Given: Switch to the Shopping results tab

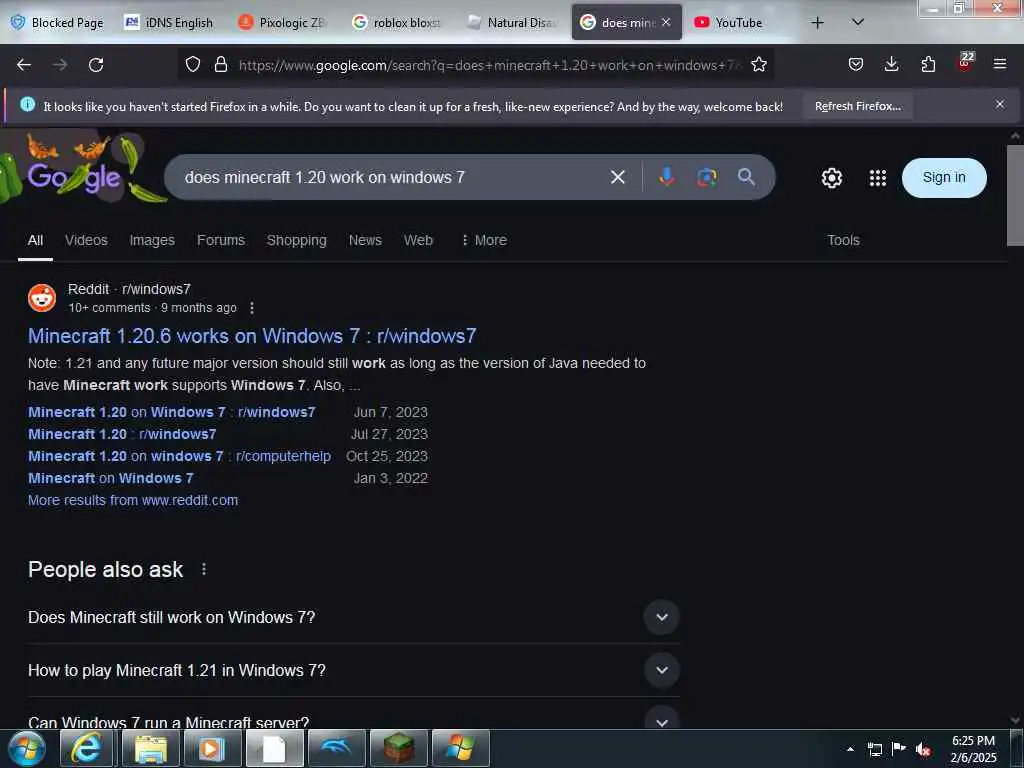Looking at the screenshot, I should [296, 240].
